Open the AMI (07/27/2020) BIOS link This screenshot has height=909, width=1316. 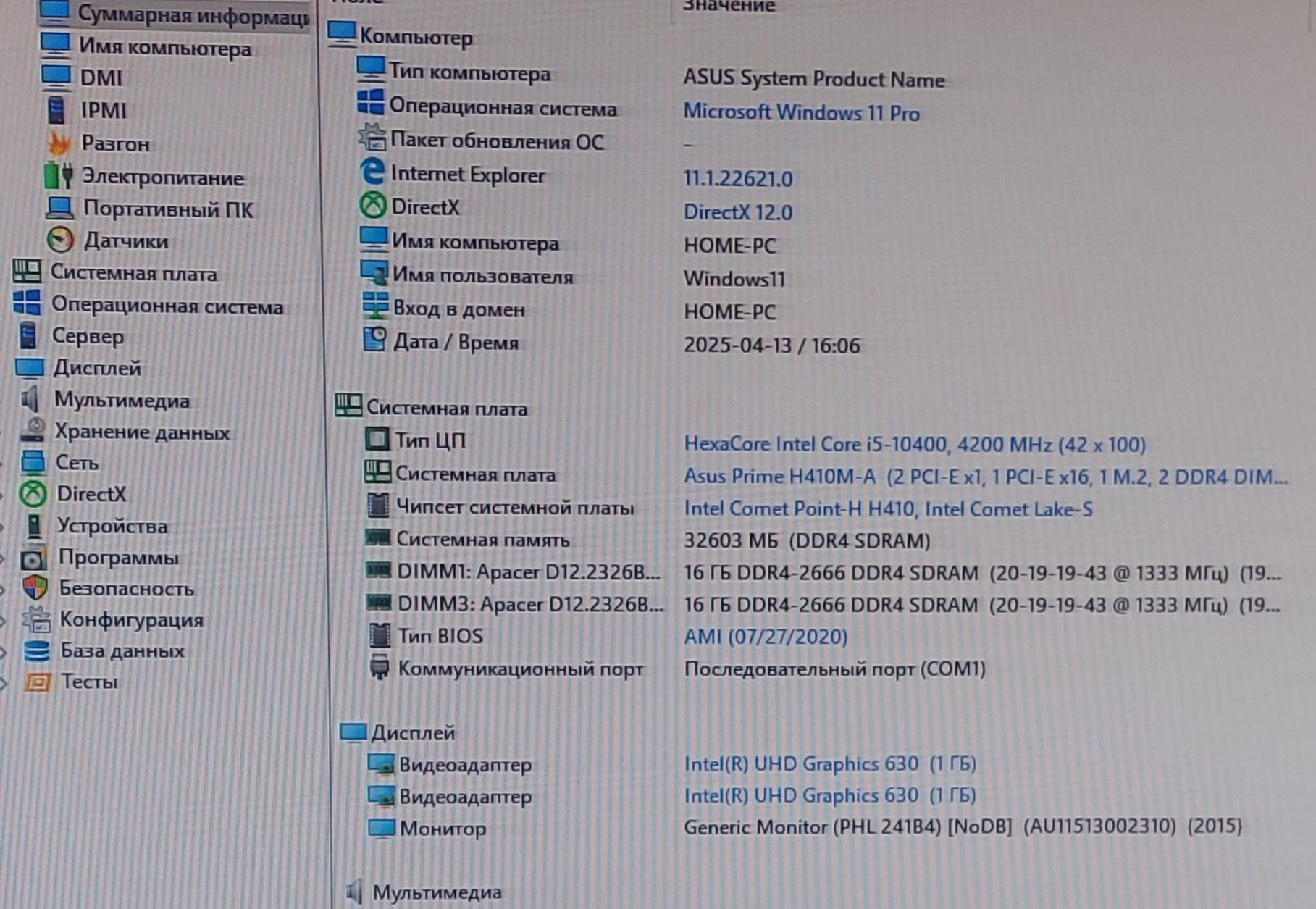click(x=766, y=637)
